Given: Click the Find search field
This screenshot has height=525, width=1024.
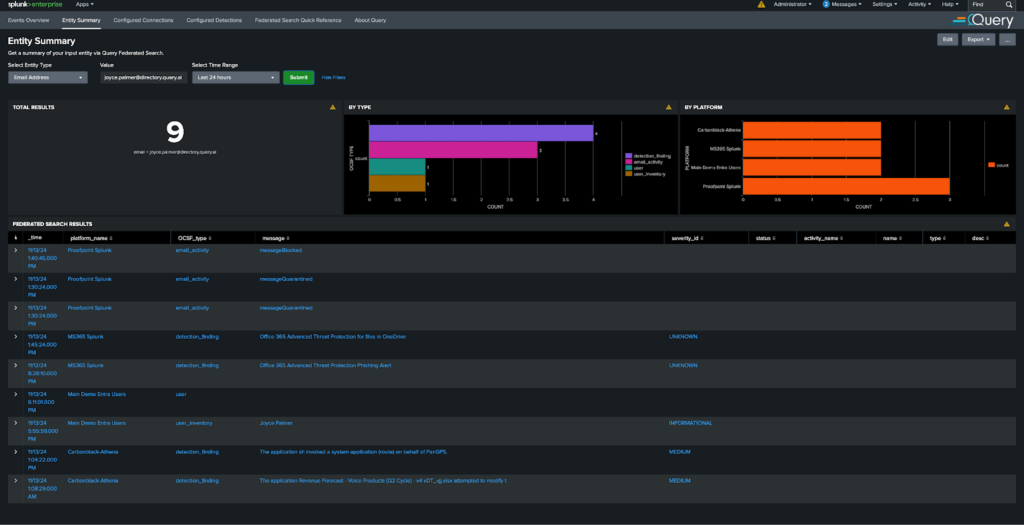Looking at the screenshot, I should pyautogui.click(x=986, y=5).
